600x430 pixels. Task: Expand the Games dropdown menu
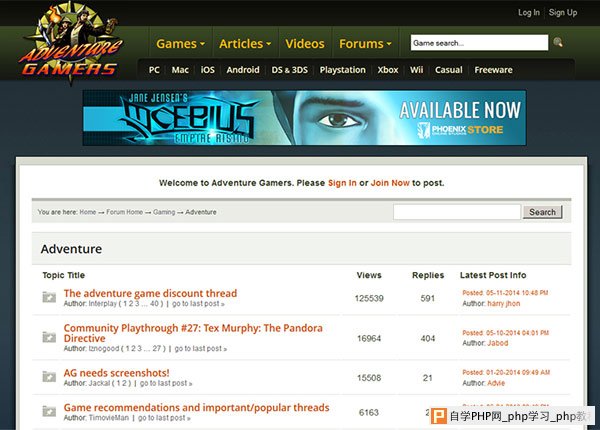pos(180,44)
